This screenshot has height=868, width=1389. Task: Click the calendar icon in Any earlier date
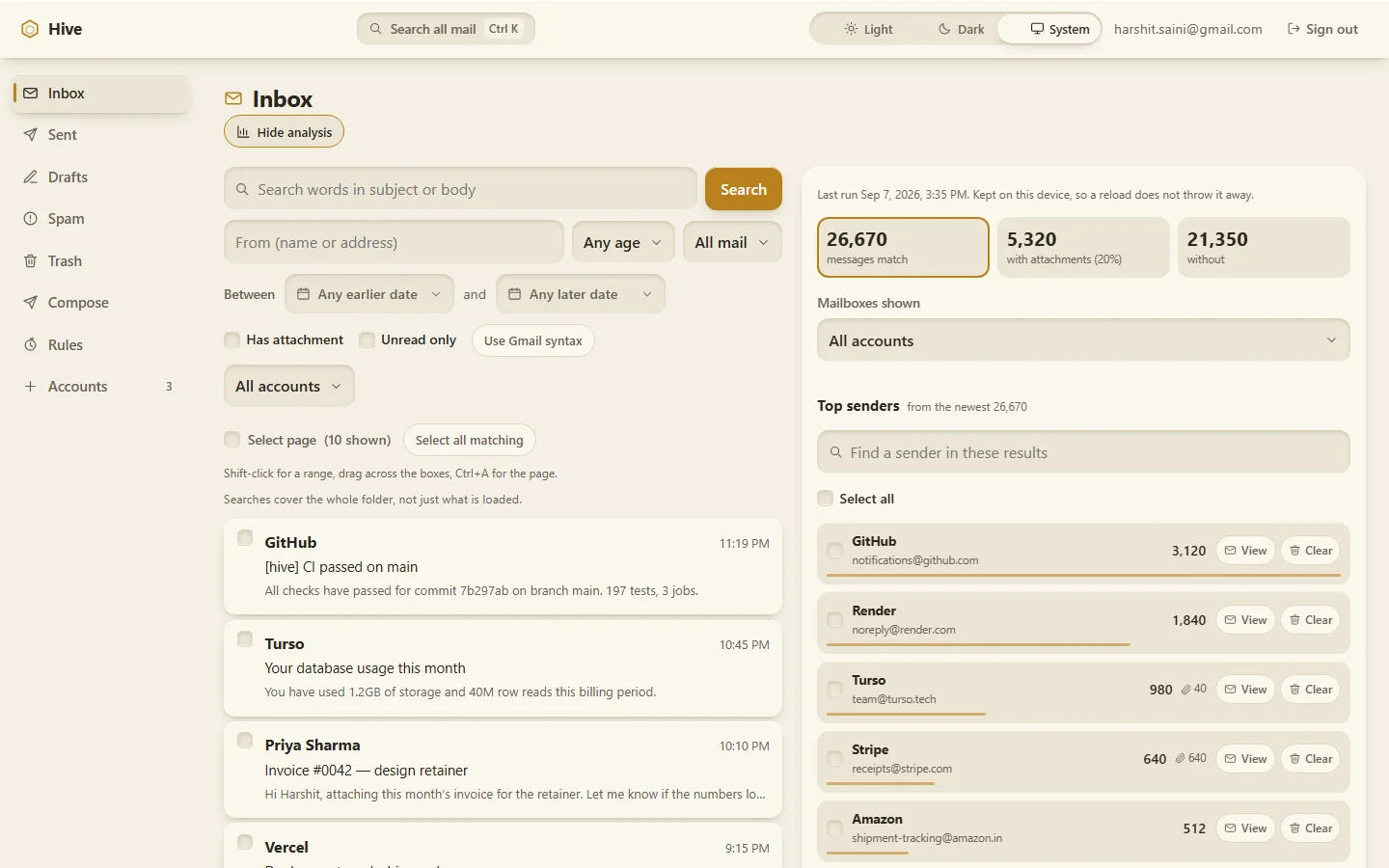(303, 294)
